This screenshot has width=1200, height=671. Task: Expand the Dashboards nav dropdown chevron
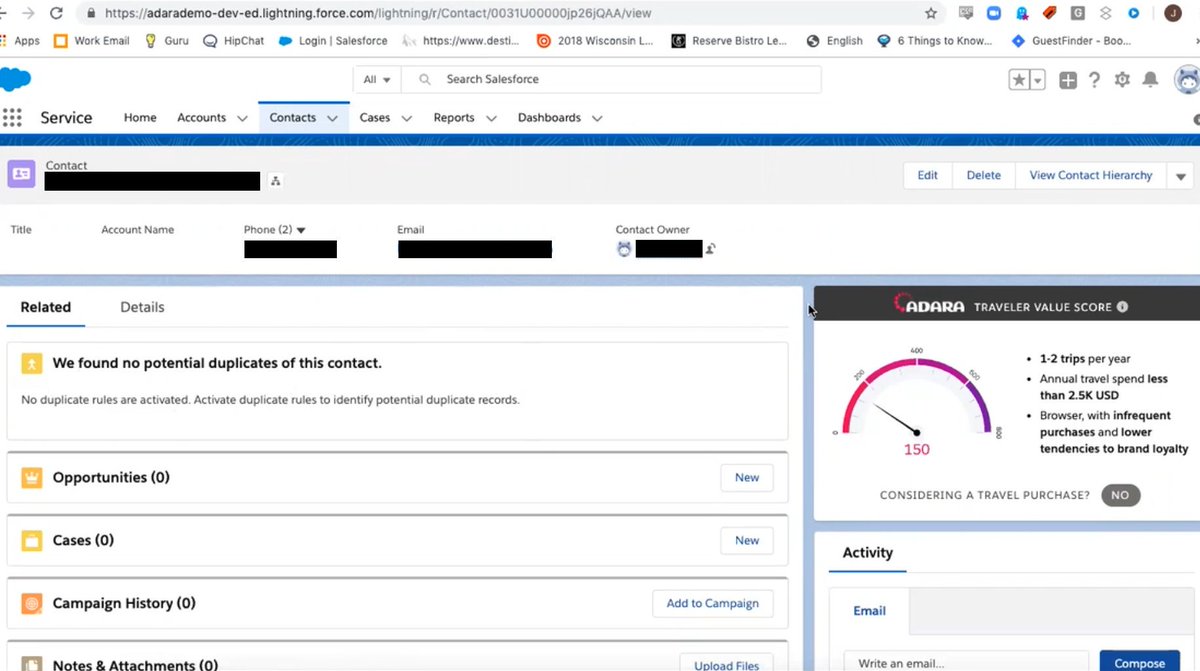point(597,118)
